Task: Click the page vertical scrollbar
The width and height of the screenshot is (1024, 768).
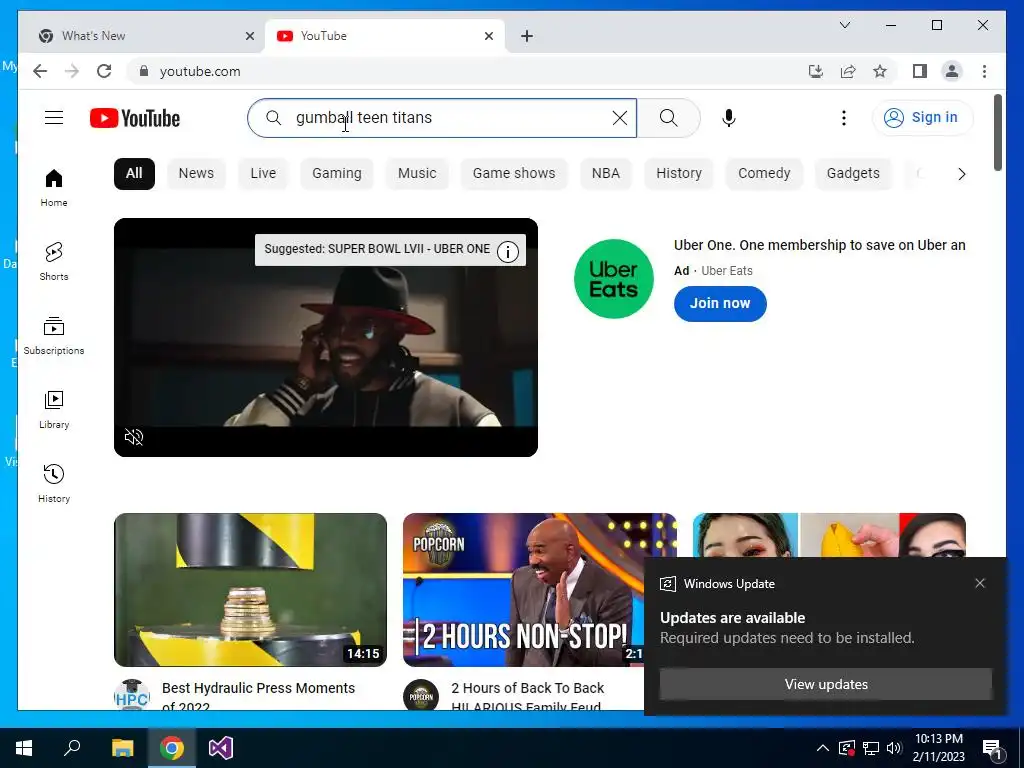Action: tap(997, 133)
